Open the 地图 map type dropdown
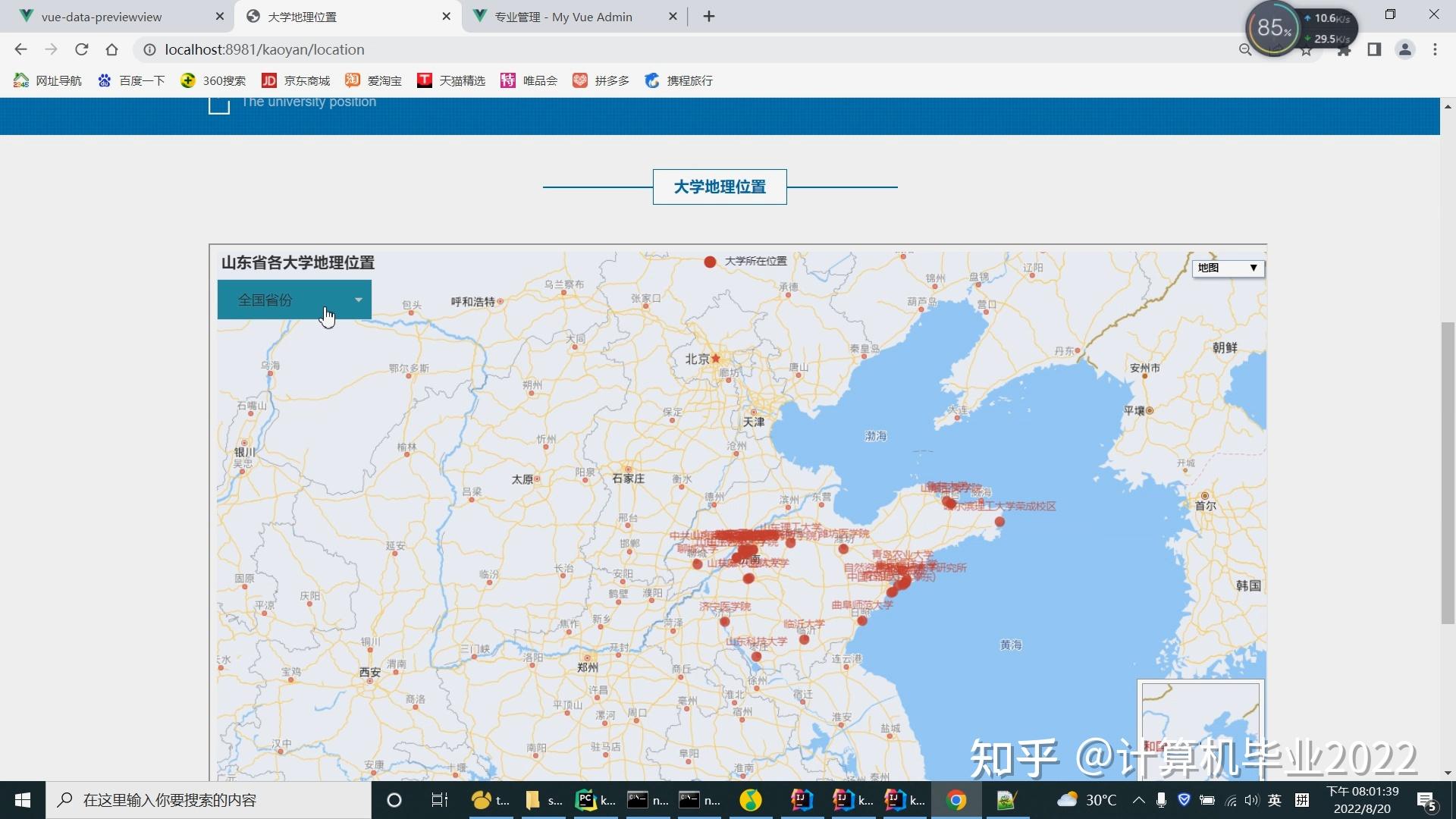The height and width of the screenshot is (819, 1456). pos(1228,268)
